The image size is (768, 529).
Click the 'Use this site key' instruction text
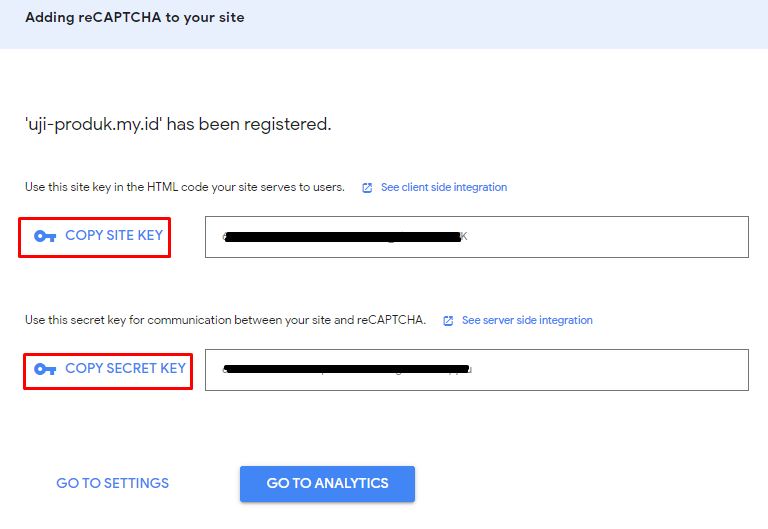pyautogui.click(x=185, y=187)
